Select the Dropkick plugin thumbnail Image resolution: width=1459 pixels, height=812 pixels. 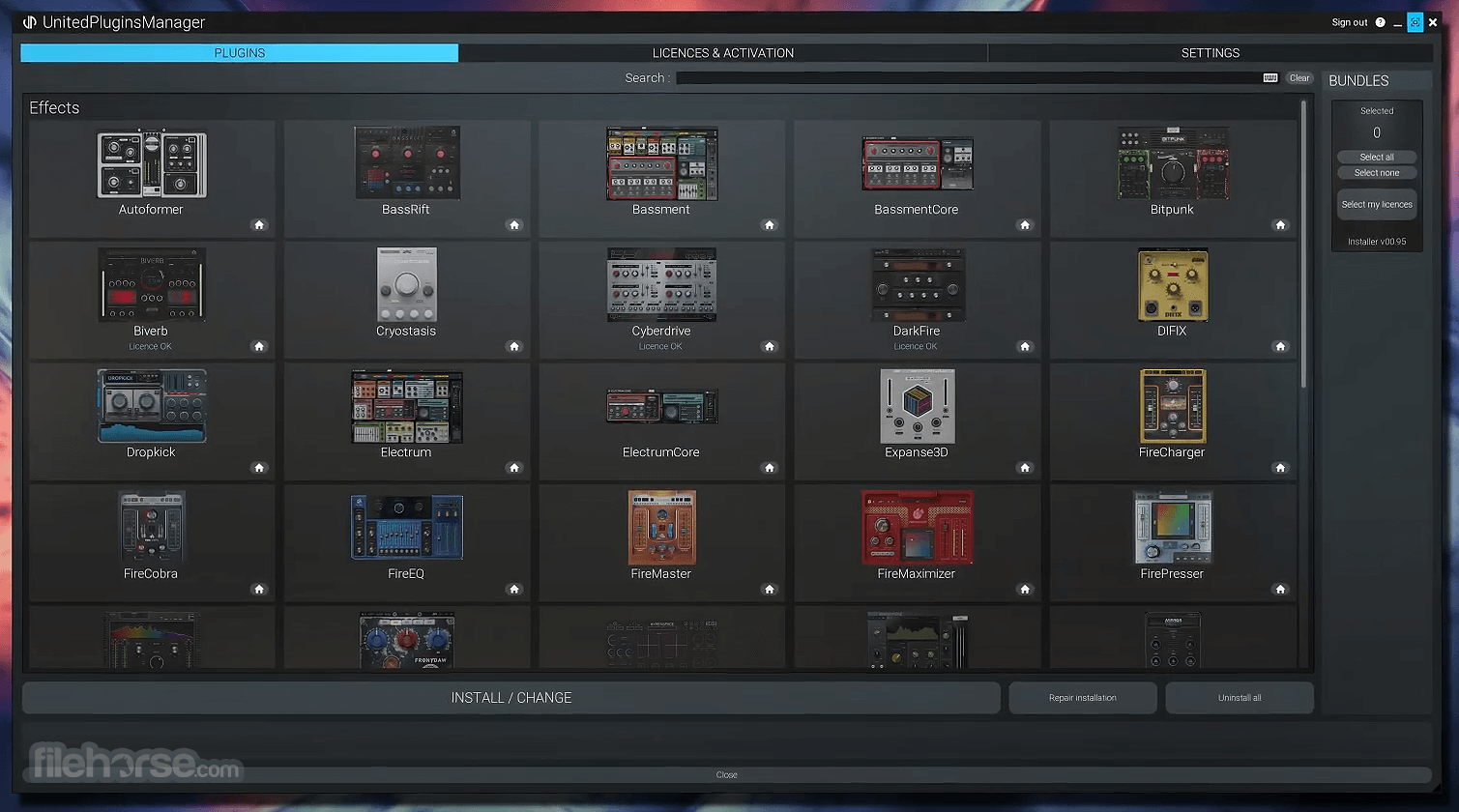pyautogui.click(x=152, y=406)
